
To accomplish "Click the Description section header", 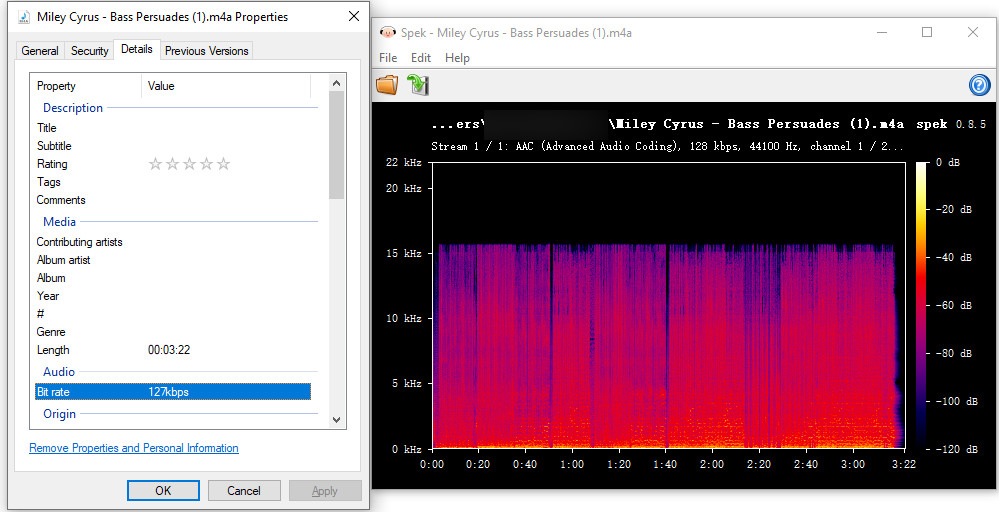I will coord(73,108).
